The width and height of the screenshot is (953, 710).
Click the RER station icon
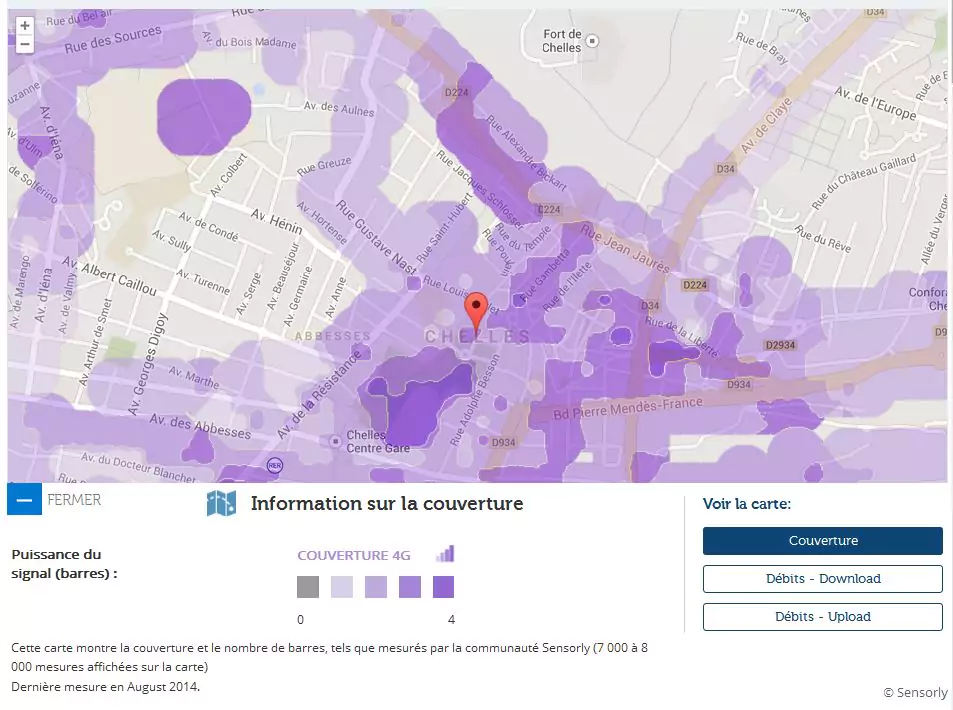(x=274, y=465)
